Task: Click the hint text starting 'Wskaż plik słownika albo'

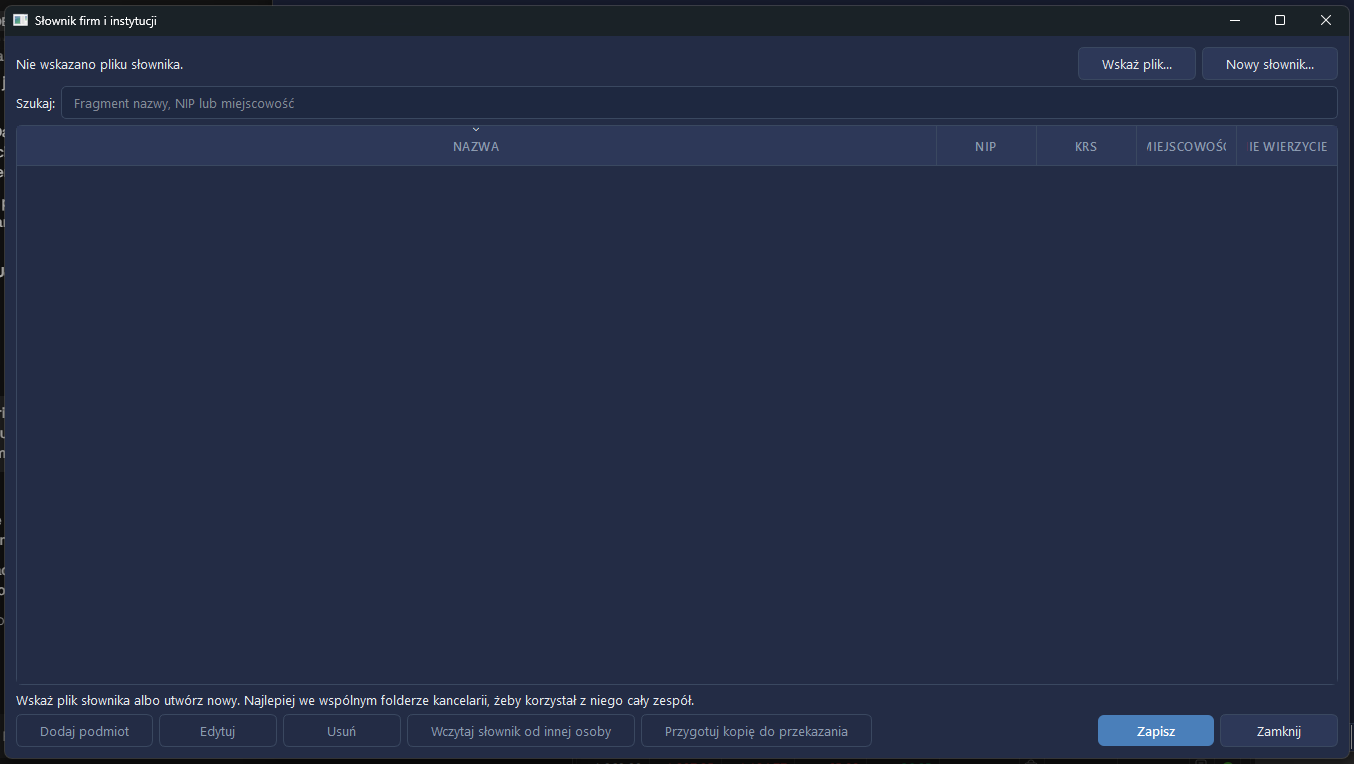Action: point(355,701)
